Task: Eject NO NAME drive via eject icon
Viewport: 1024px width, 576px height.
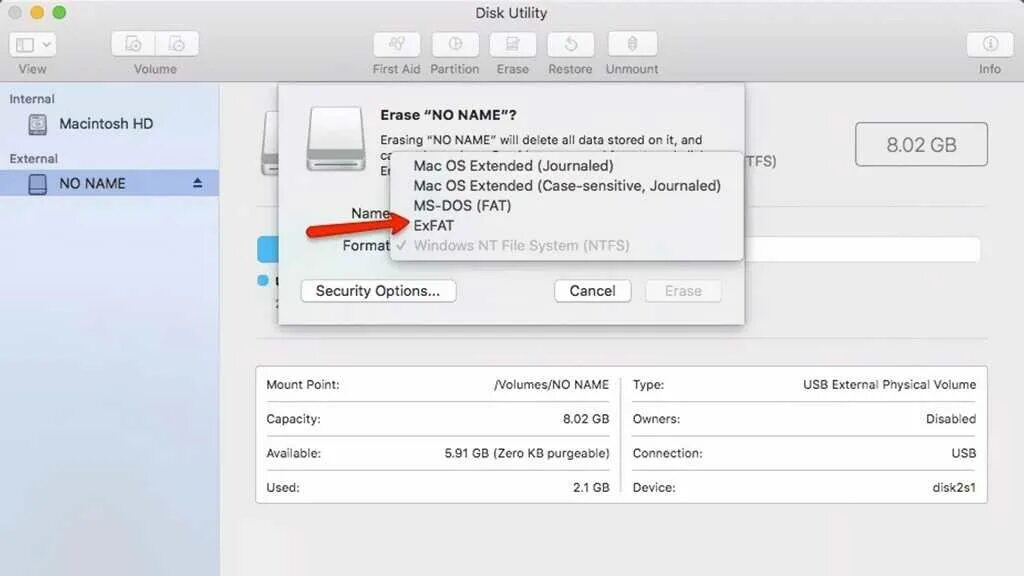Action: 197,184
